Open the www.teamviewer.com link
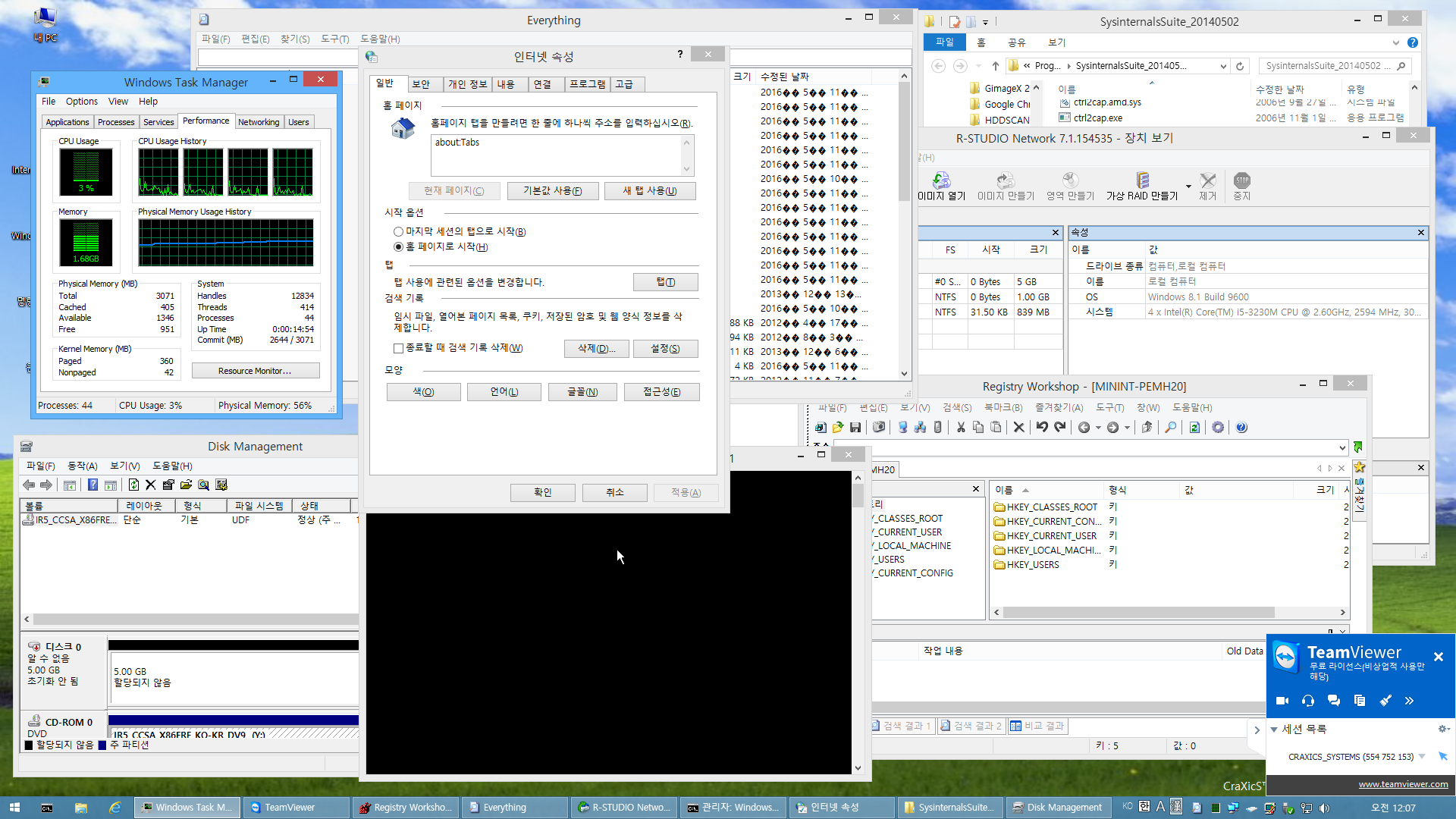1456x819 pixels. 1403,784
